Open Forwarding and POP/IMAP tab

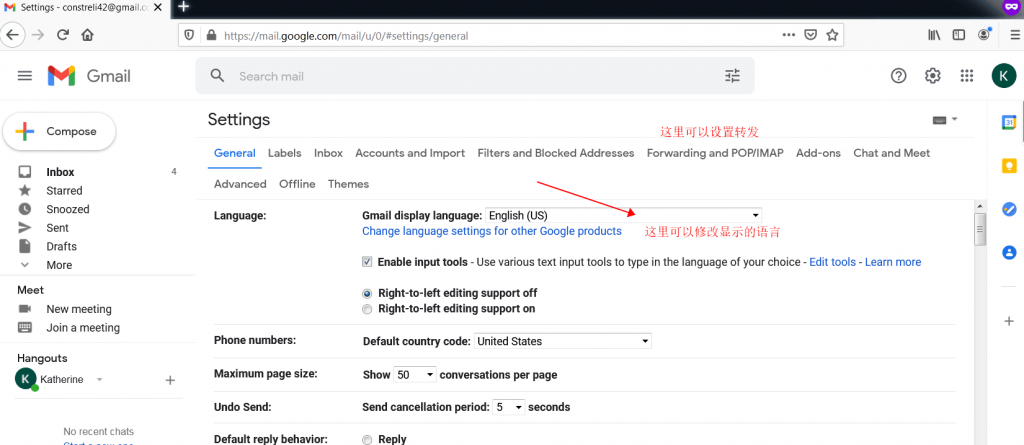pos(715,153)
